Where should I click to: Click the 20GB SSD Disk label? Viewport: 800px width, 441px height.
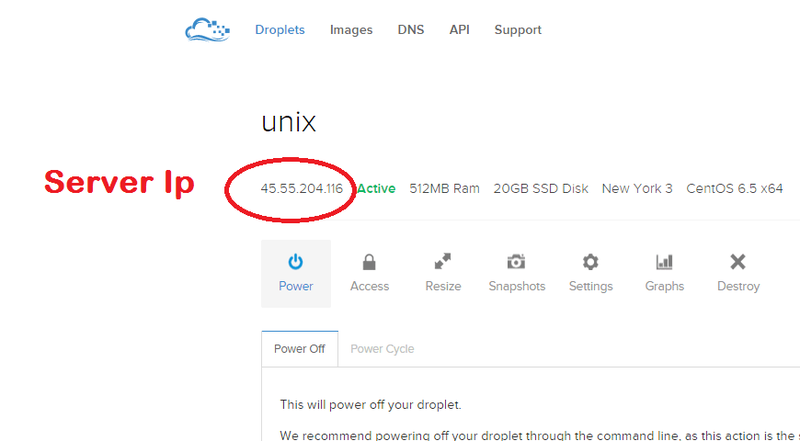(541, 188)
